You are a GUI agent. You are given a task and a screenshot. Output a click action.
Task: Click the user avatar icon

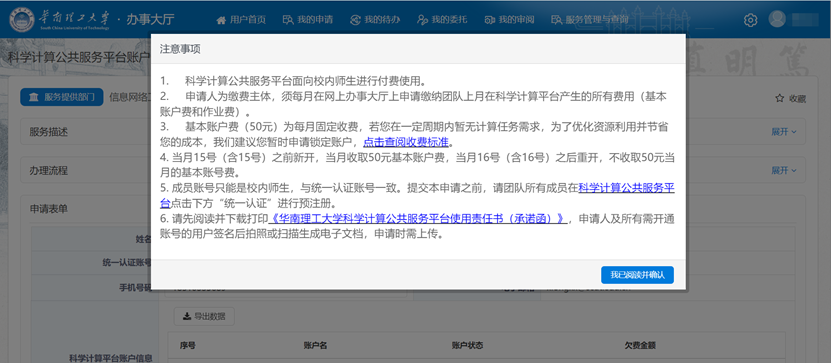point(777,19)
